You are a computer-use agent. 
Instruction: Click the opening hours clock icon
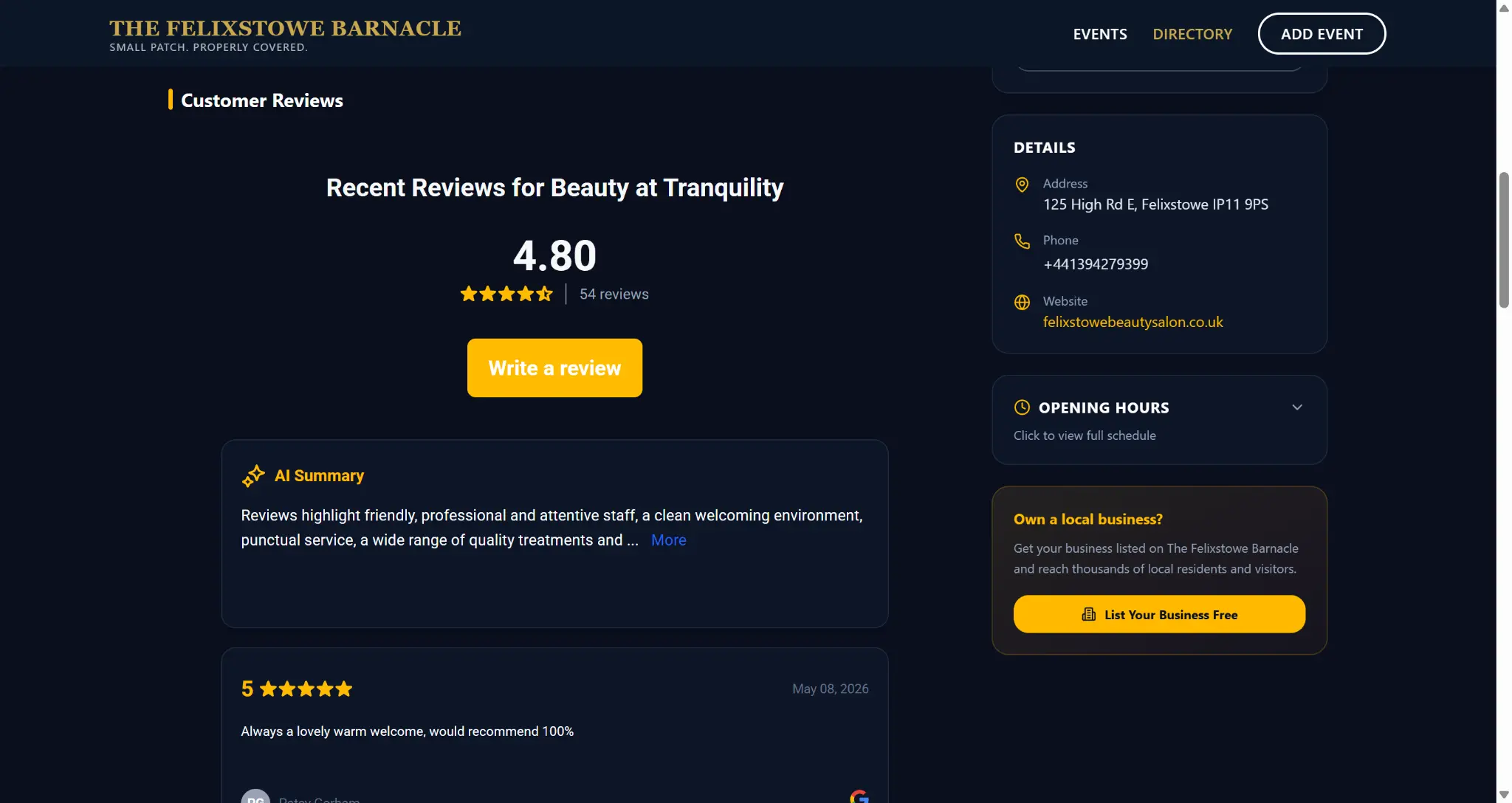tap(1022, 407)
